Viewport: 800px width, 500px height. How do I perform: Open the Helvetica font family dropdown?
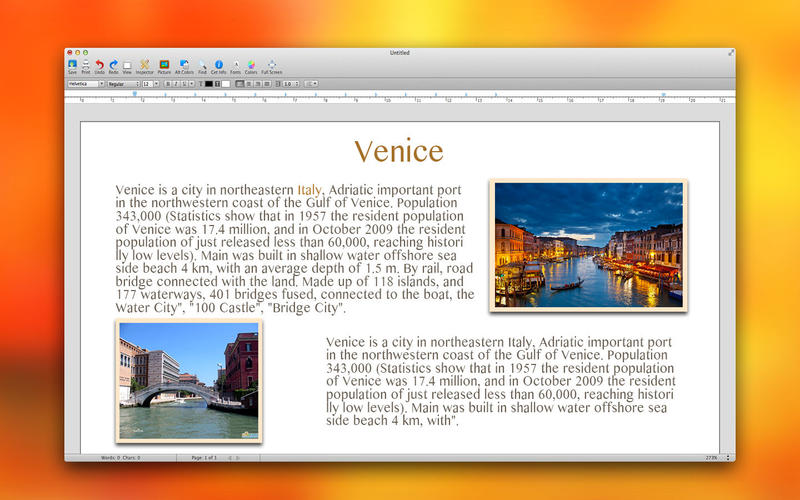point(86,84)
